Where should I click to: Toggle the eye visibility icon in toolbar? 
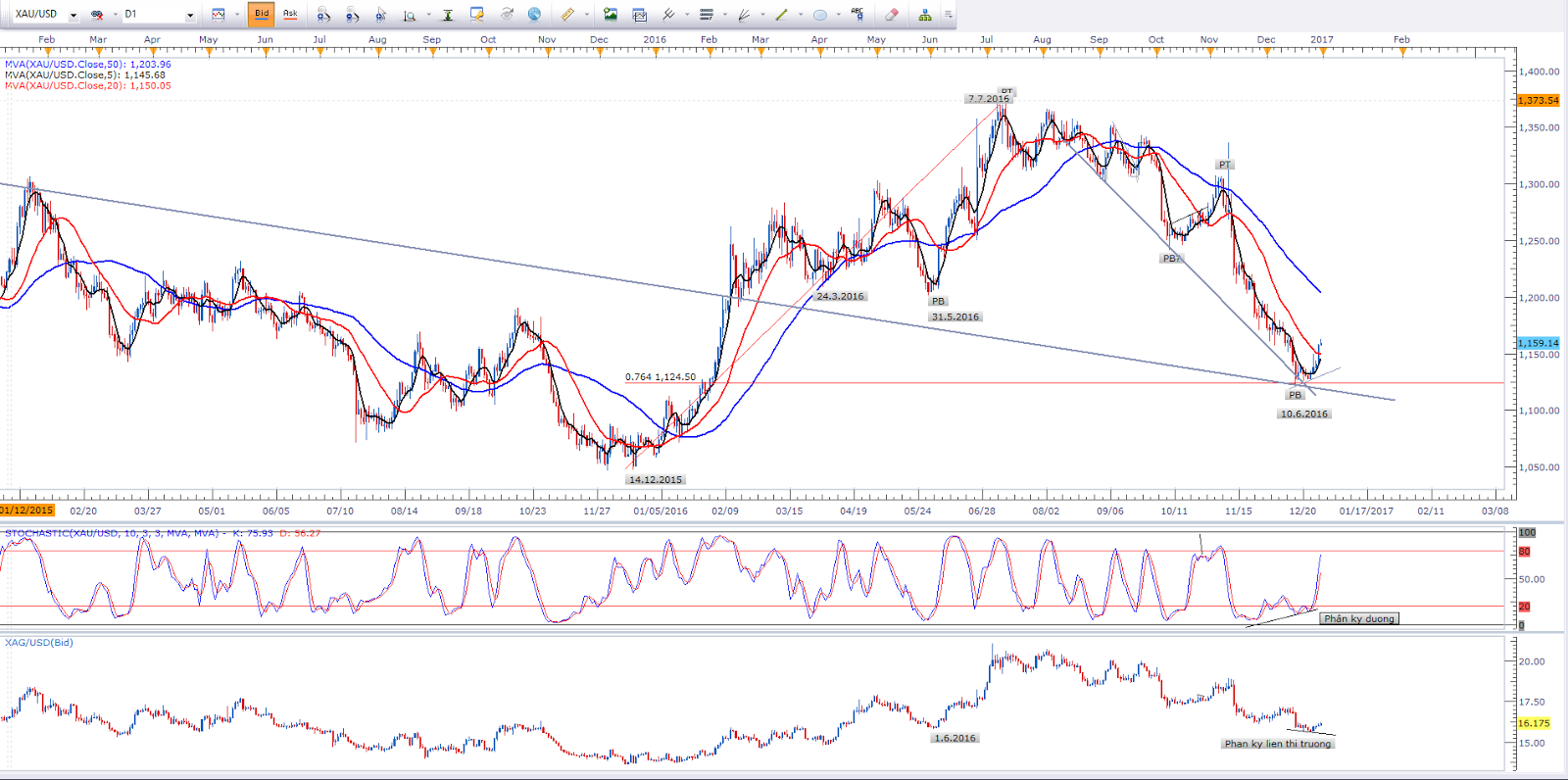pyautogui.click(x=507, y=15)
